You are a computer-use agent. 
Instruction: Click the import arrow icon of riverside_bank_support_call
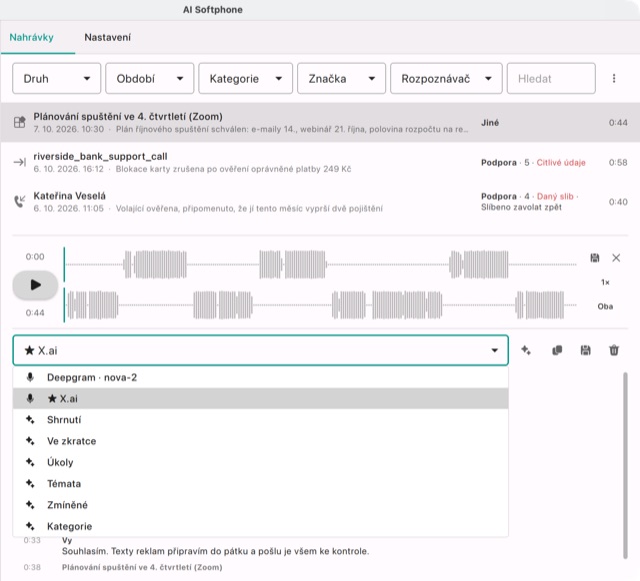pyautogui.click(x=20, y=162)
